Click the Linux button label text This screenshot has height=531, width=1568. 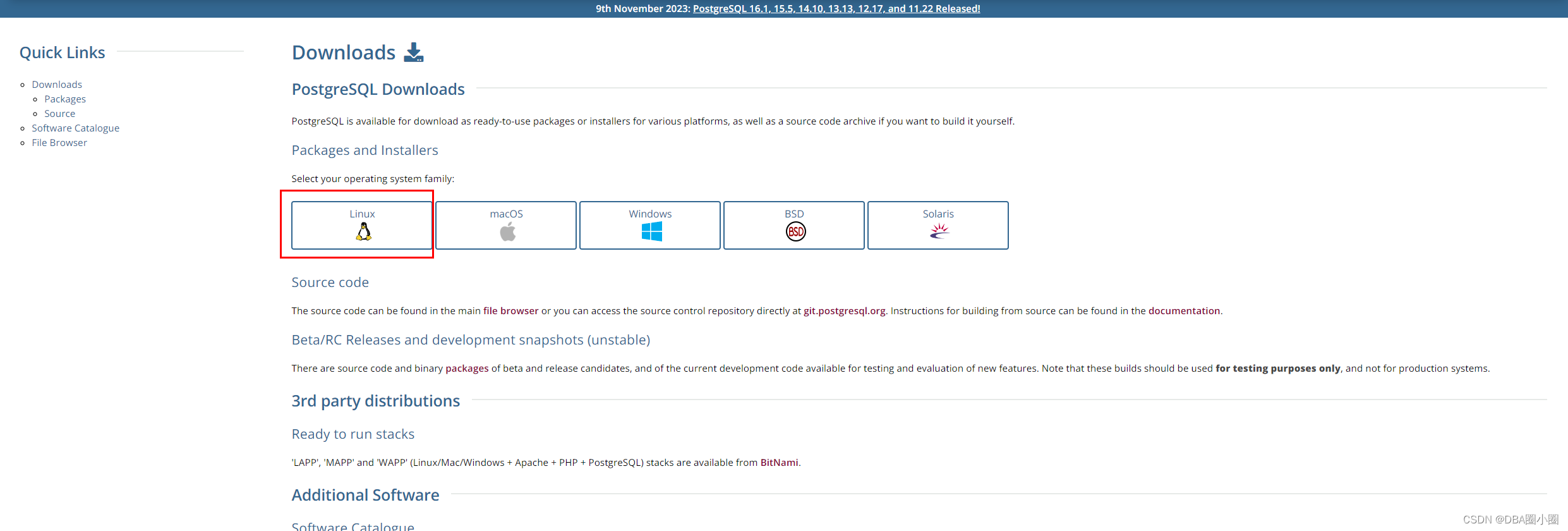coord(362,214)
